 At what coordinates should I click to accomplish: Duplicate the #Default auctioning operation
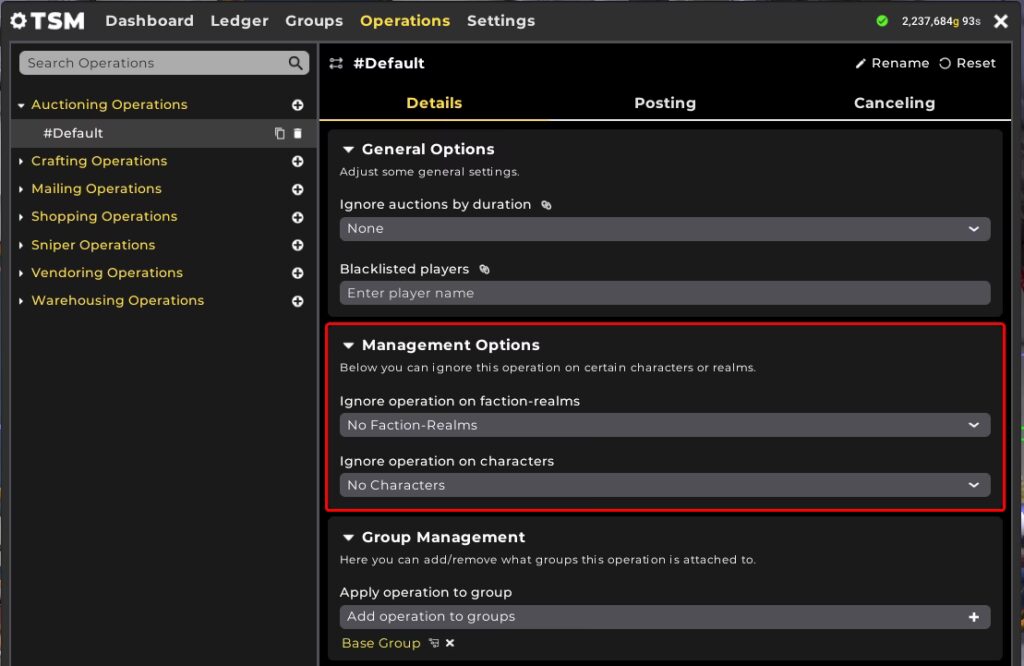[x=280, y=134]
